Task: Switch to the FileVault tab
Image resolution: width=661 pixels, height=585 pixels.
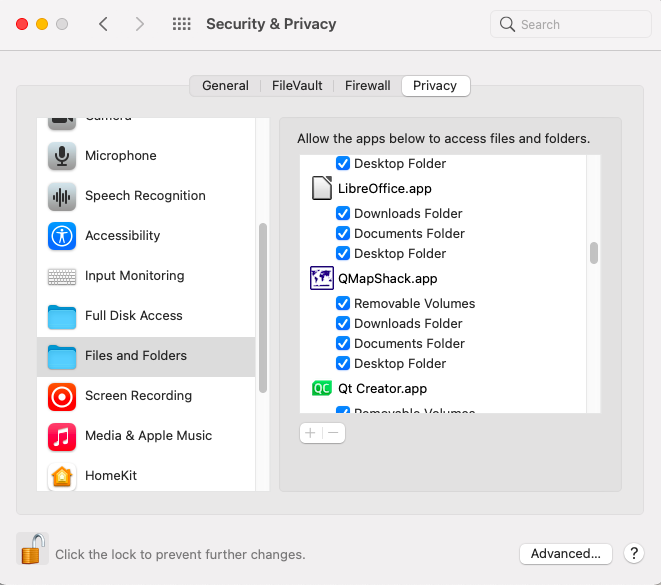Action: point(297,86)
